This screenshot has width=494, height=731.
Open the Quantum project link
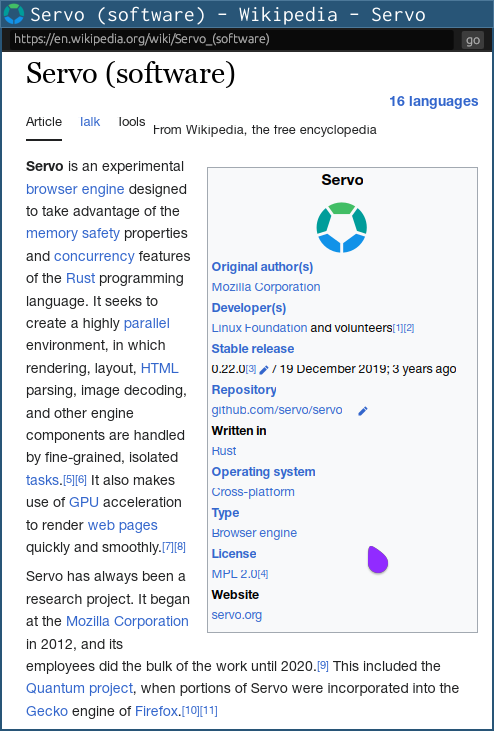[x=79, y=688]
